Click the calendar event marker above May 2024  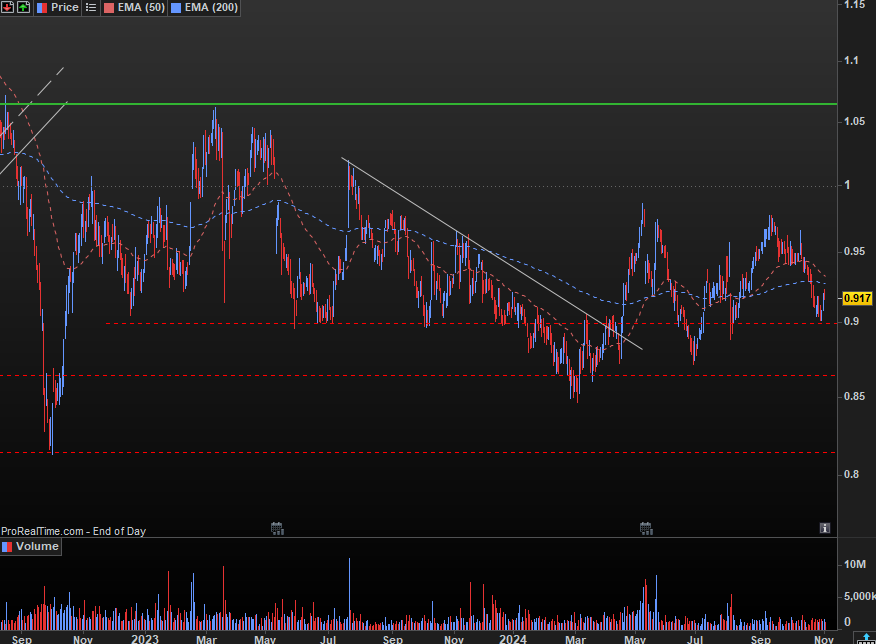click(646, 528)
